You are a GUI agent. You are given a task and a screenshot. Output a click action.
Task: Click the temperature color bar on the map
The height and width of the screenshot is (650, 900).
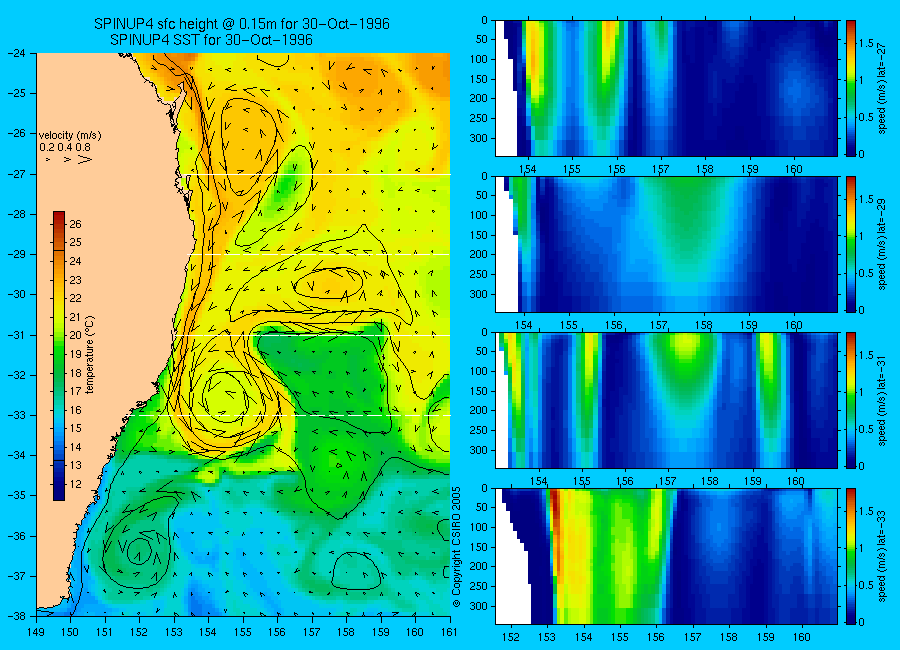click(59, 356)
